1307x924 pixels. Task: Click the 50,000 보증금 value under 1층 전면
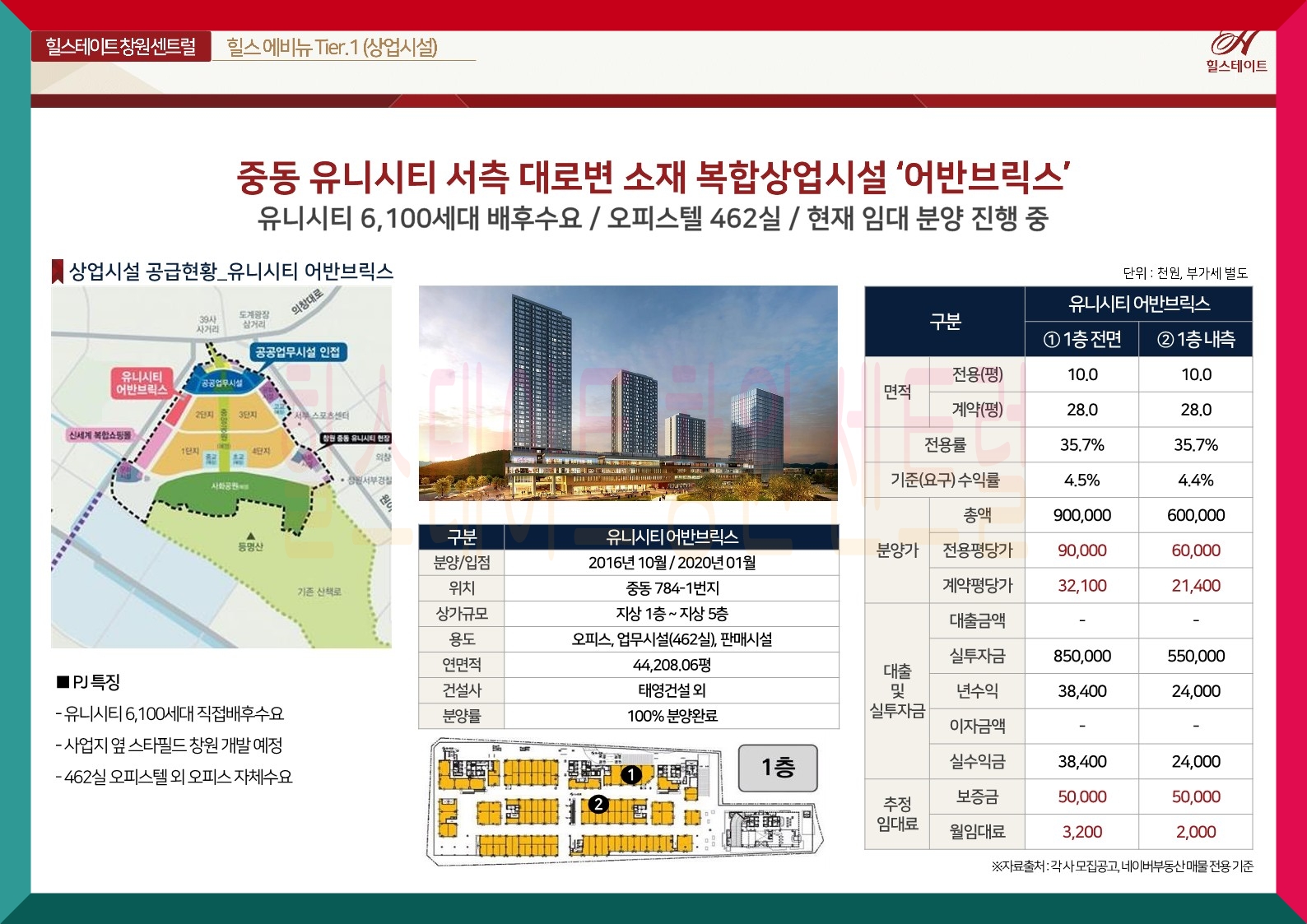(1082, 796)
